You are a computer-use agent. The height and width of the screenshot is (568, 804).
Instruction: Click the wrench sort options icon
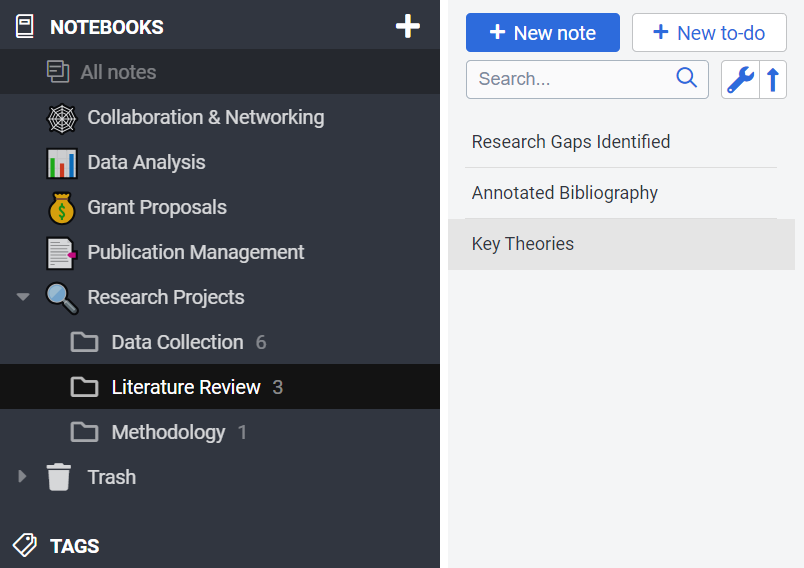click(x=740, y=79)
